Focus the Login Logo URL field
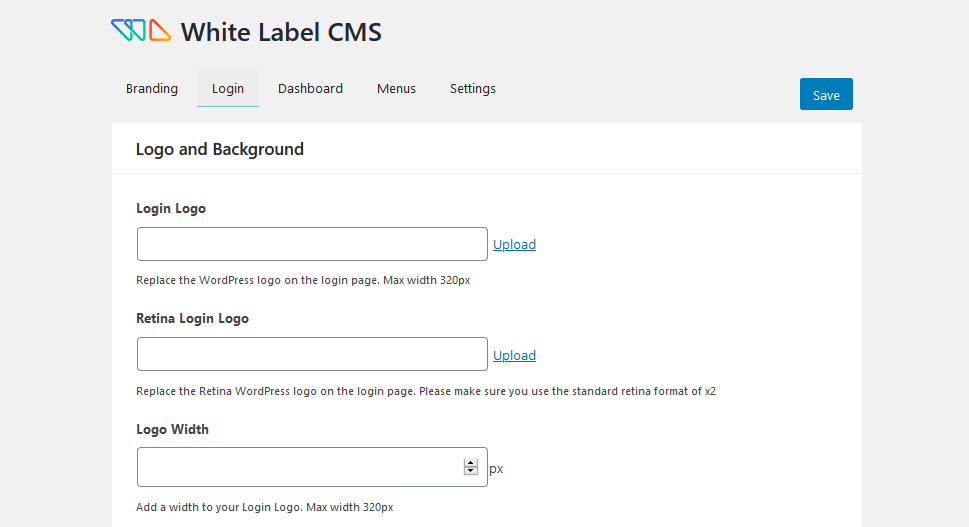 (312, 244)
